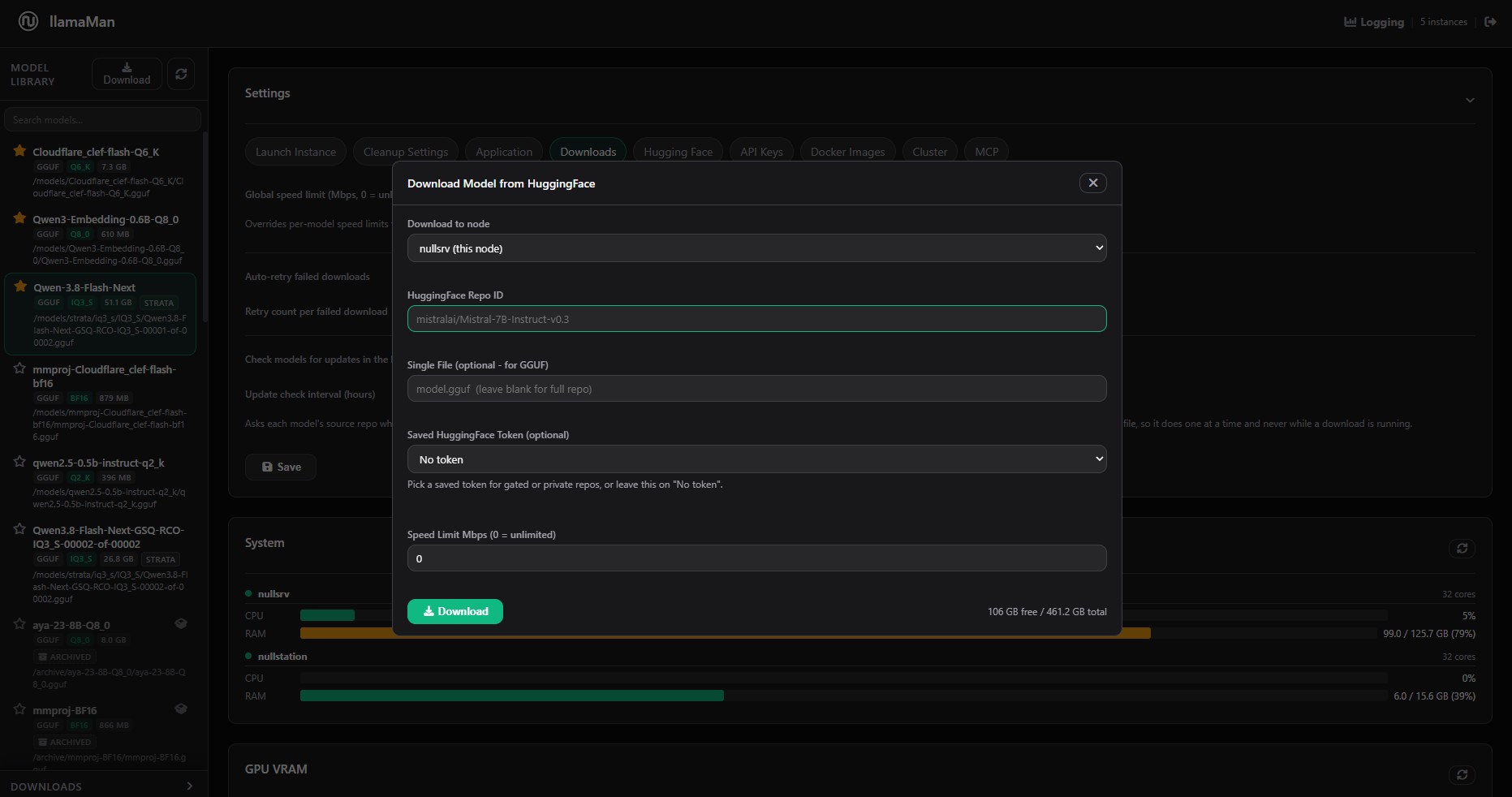Screen dimensions: 1512x797
Task: Star the Qwen3.8-Flash-Next-GSQ-RCO-IQ3_S-00002-of-00002 model
Action: (19, 529)
